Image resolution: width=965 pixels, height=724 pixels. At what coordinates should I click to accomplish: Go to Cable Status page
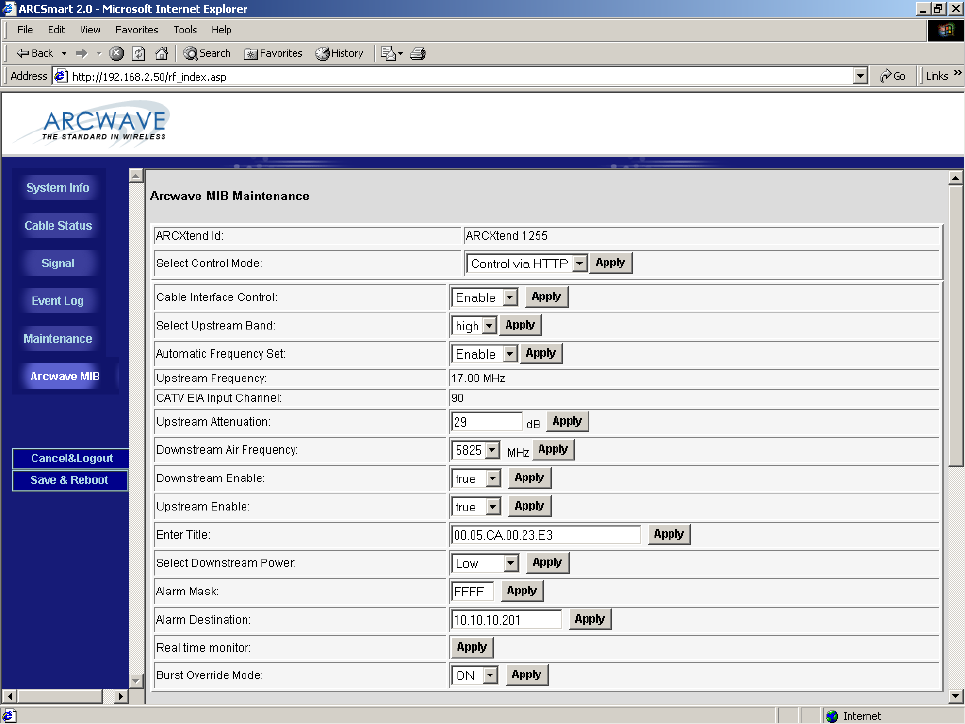click(x=58, y=225)
